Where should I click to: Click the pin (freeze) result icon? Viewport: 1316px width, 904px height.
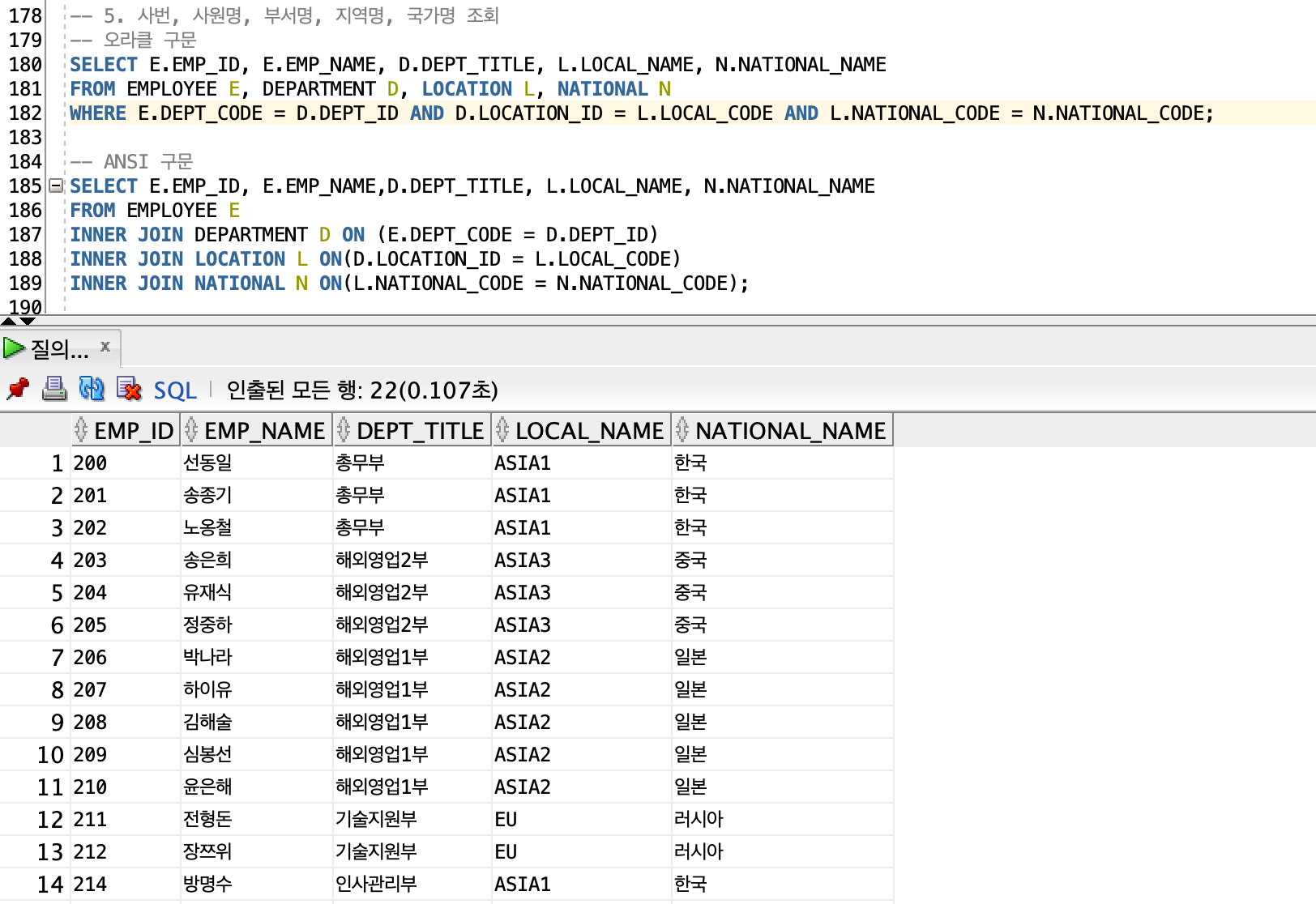[18, 390]
